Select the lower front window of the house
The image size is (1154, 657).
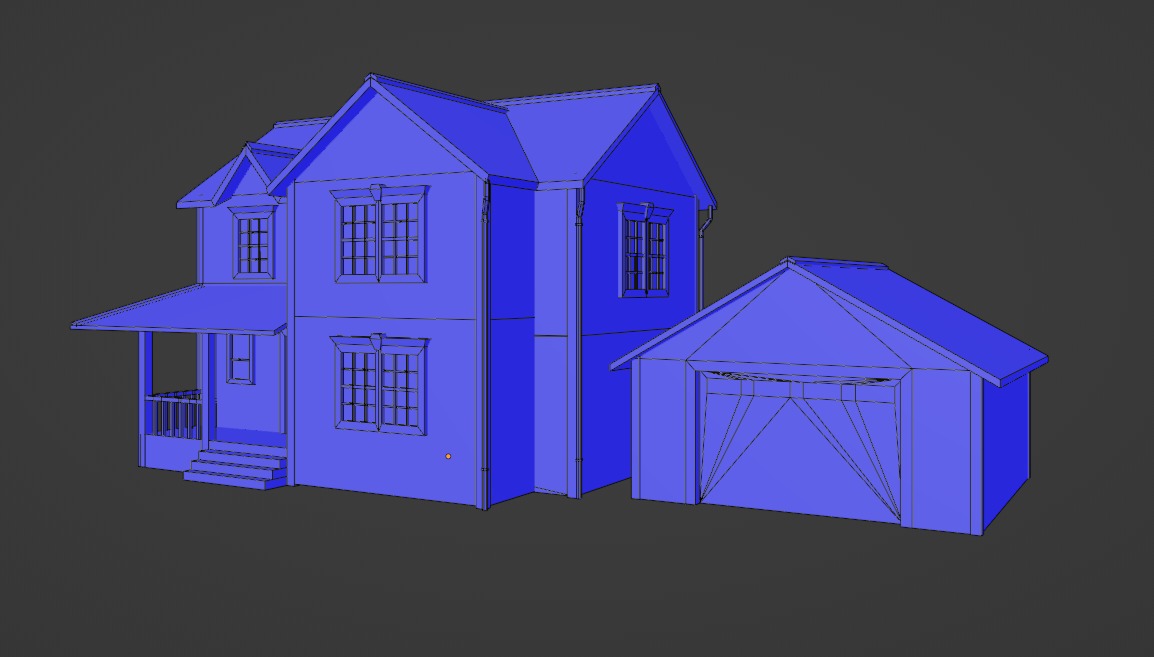pos(380,385)
